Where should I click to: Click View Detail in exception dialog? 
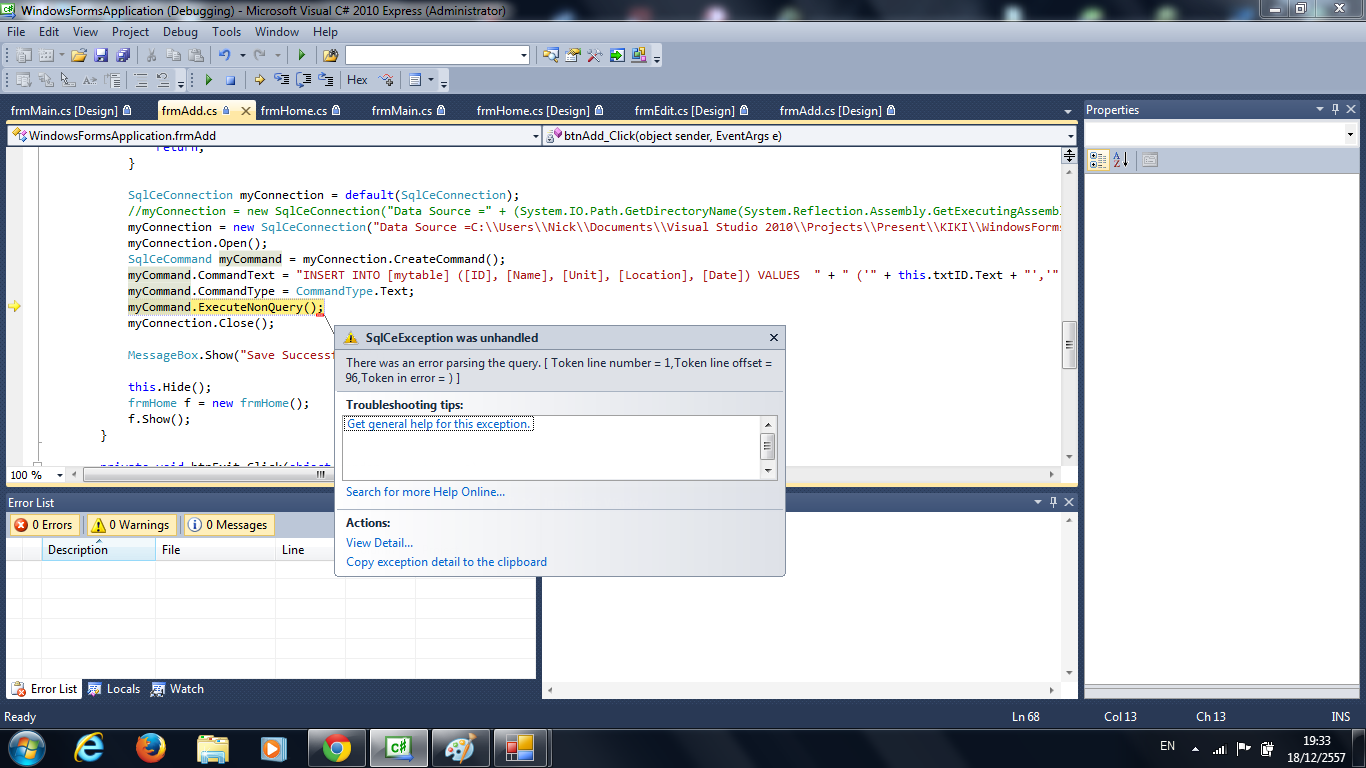click(379, 543)
